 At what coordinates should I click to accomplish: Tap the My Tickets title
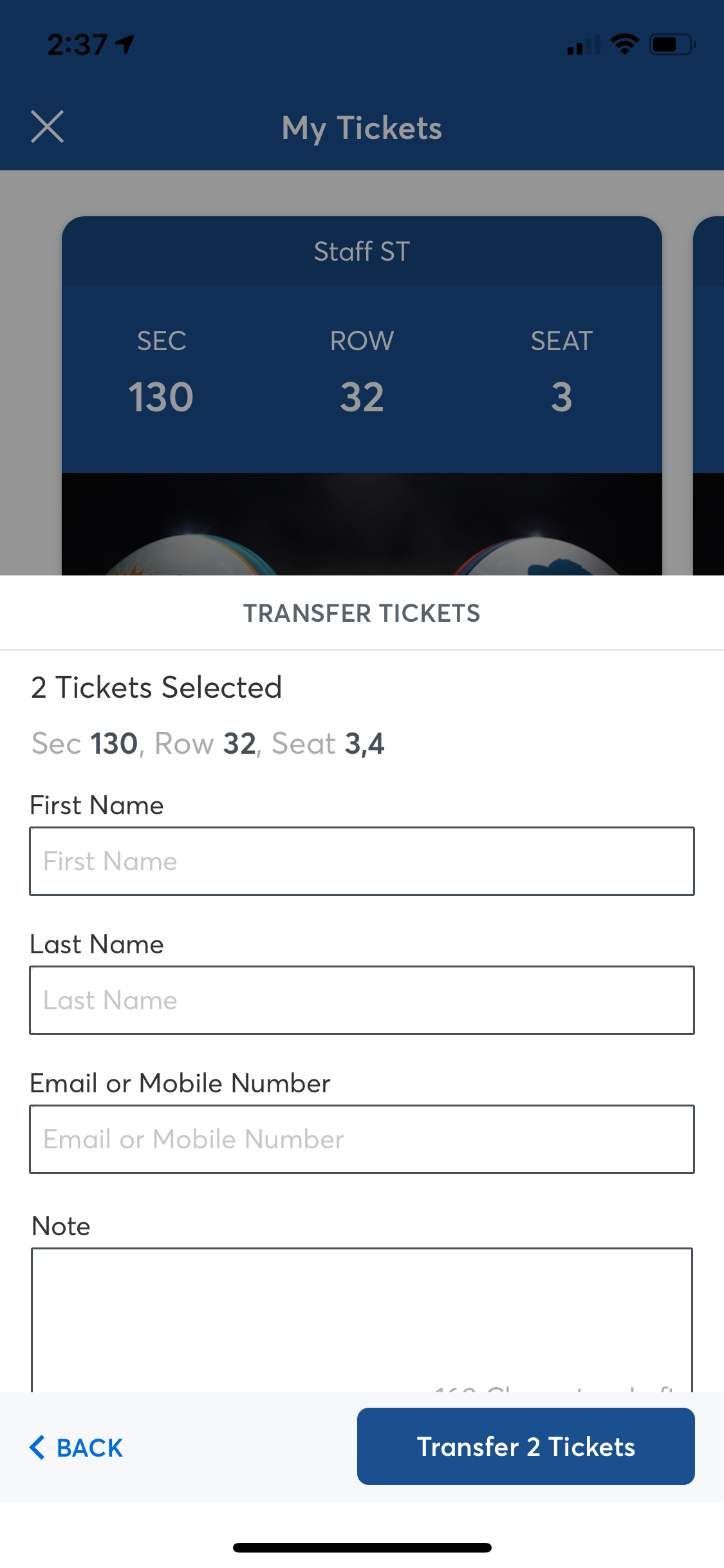[x=362, y=127]
